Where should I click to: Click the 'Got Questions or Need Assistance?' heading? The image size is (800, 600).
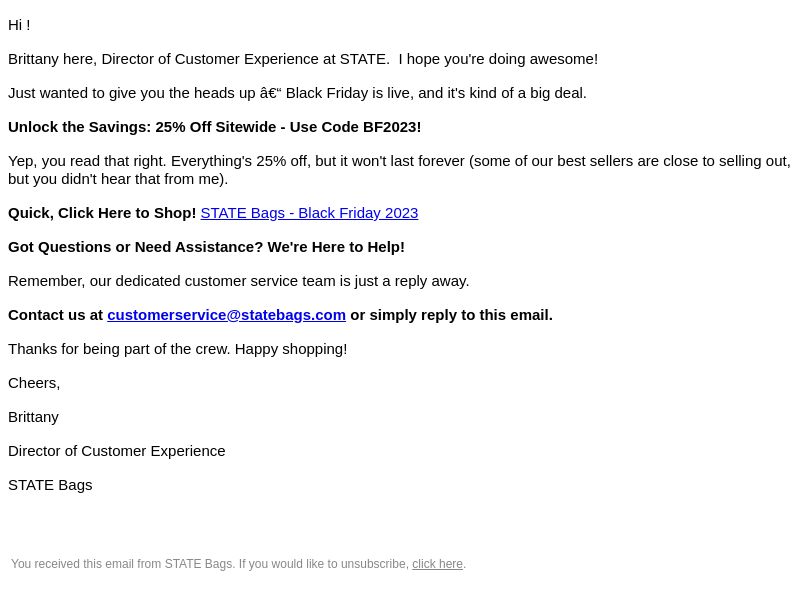tap(207, 247)
